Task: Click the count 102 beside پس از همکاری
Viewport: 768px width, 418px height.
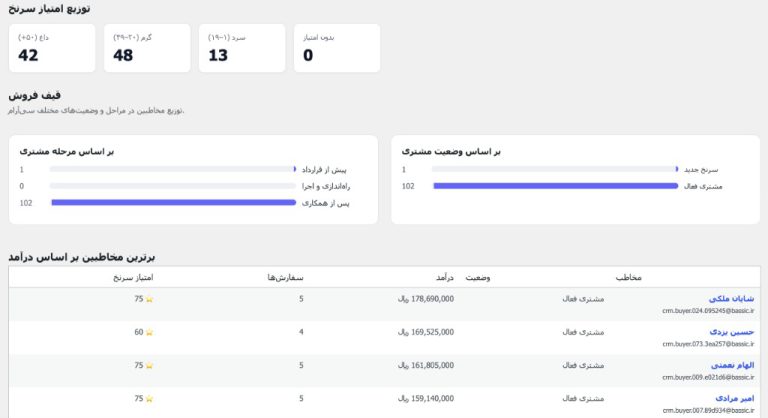Action: [26, 203]
